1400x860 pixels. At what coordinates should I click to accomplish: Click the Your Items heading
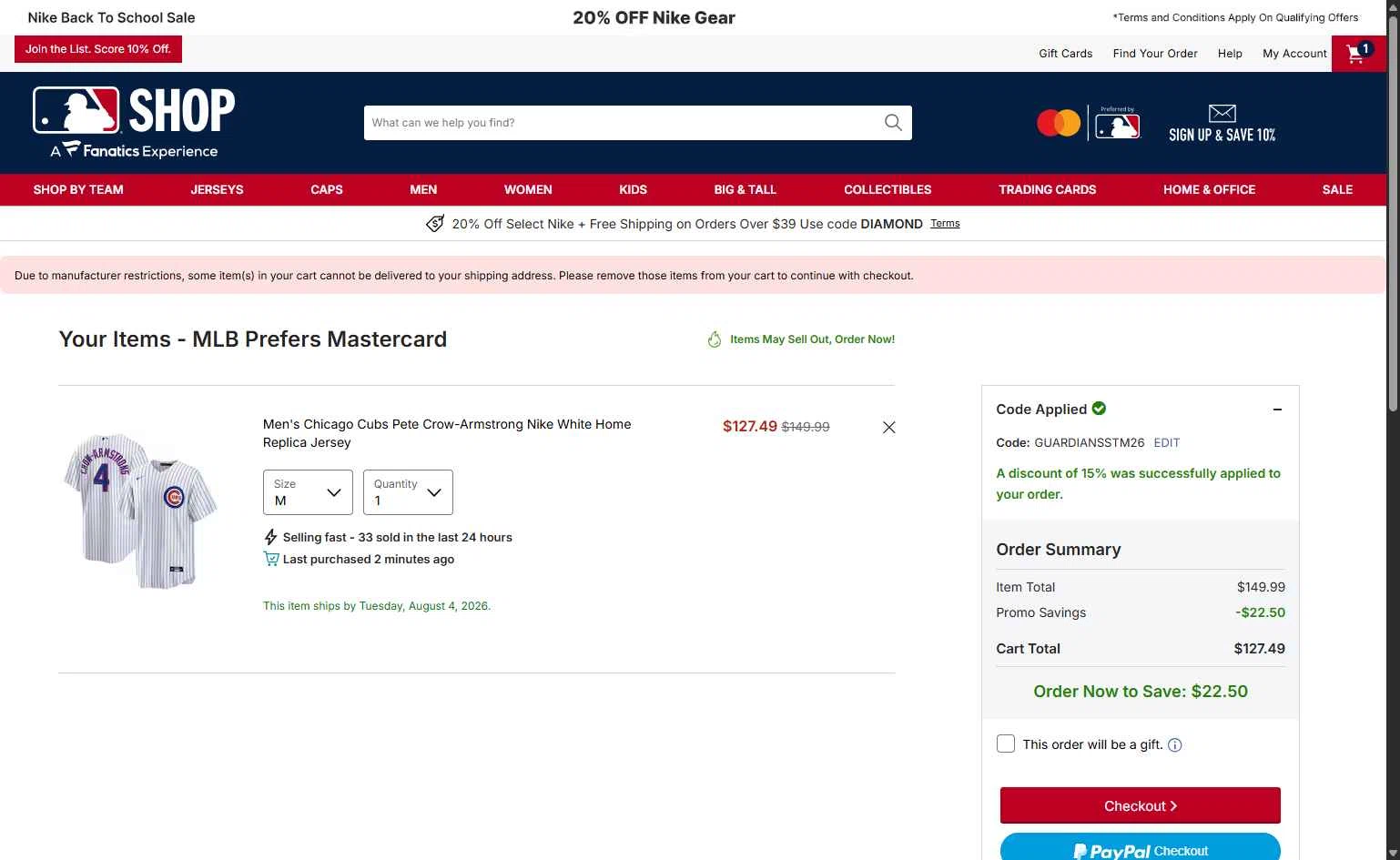253,339
